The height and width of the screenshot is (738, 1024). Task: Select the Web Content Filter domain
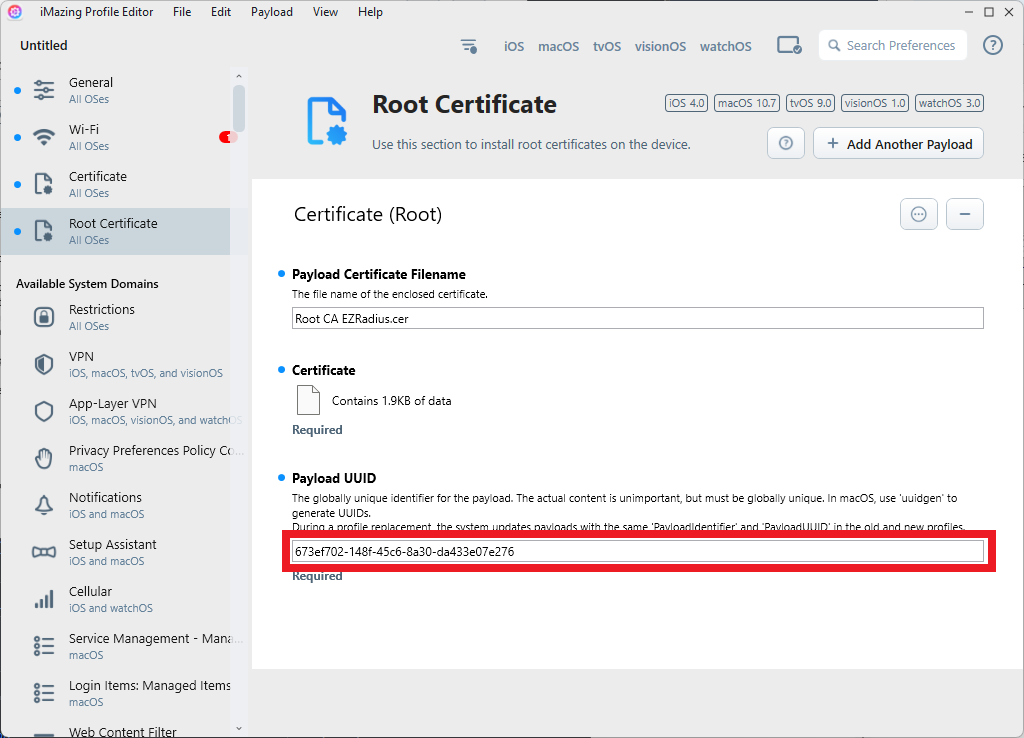pos(116,731)
